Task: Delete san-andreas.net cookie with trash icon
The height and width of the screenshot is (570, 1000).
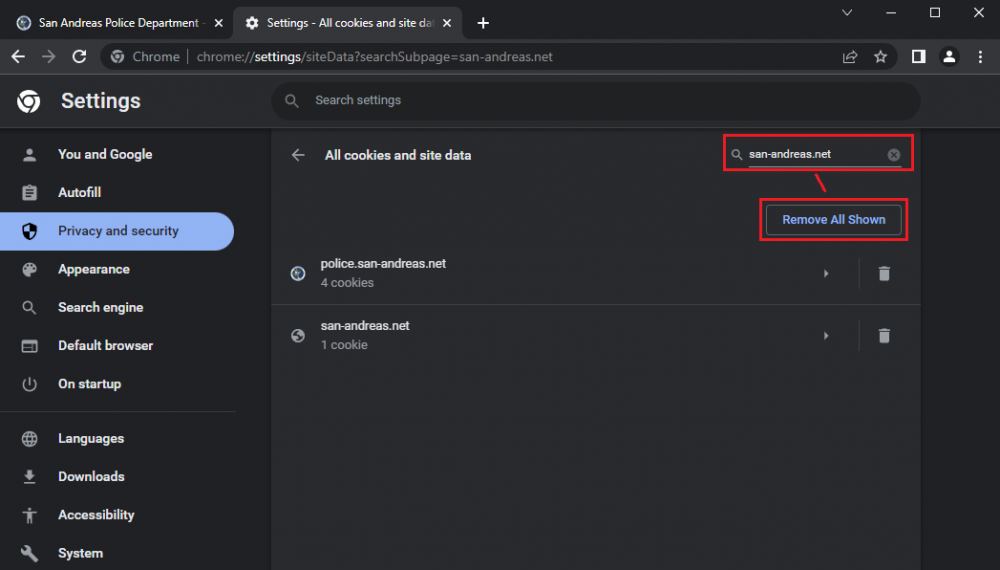Action: click(x=884, y=335)
